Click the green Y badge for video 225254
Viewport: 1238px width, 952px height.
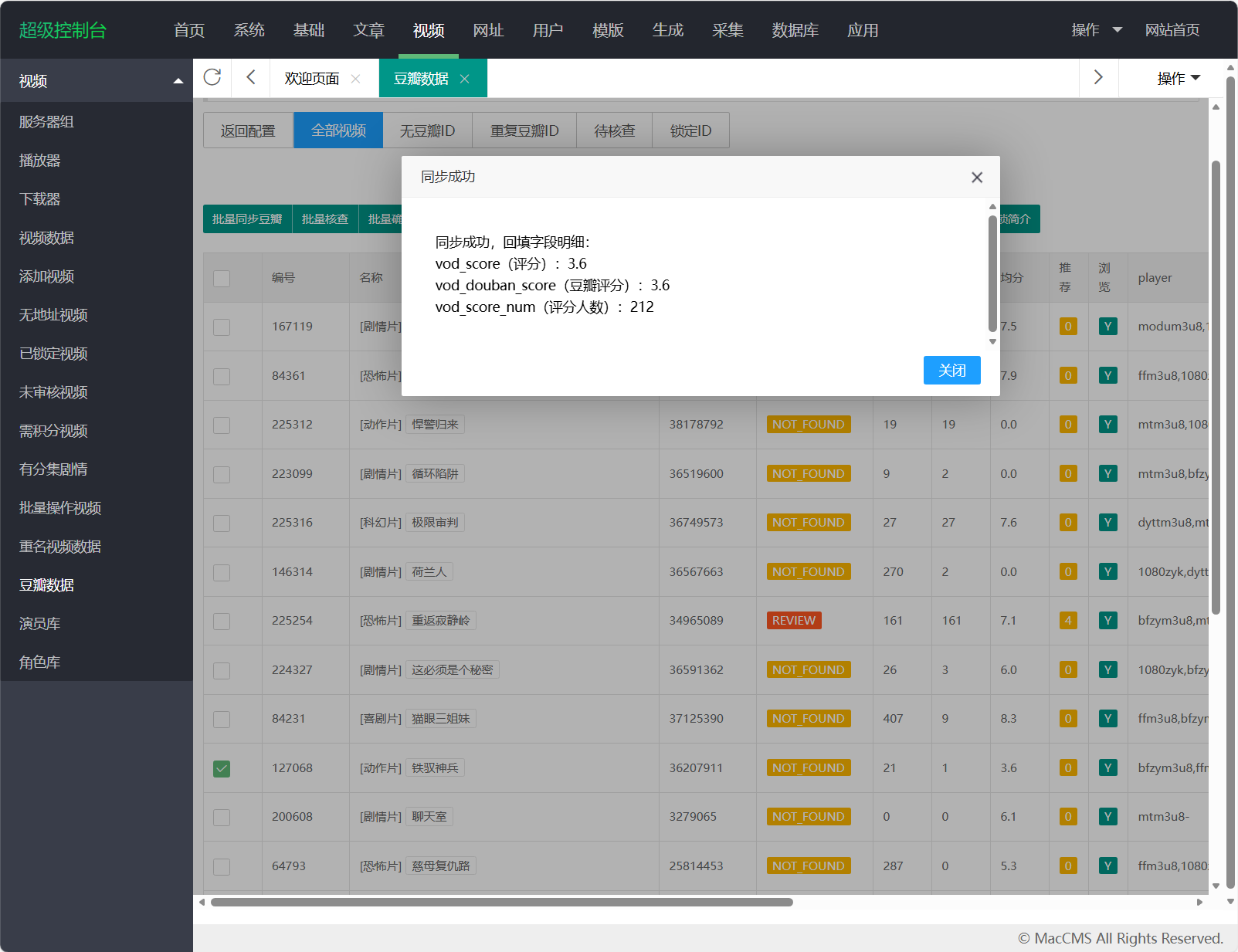[1107, 621]
